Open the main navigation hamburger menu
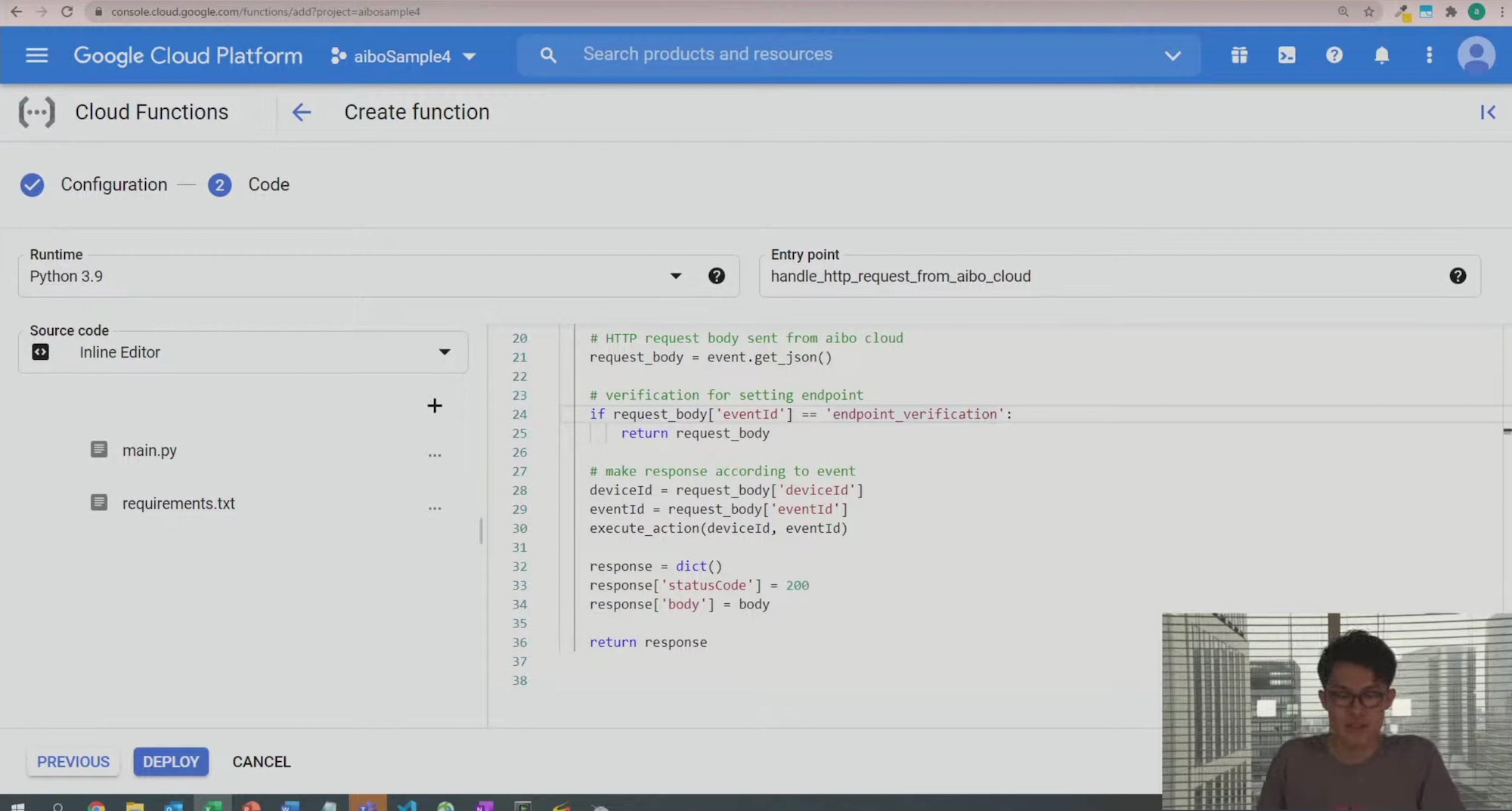Image resolution: width=1512 pixels, height=811 pixels. pos(36,55)
